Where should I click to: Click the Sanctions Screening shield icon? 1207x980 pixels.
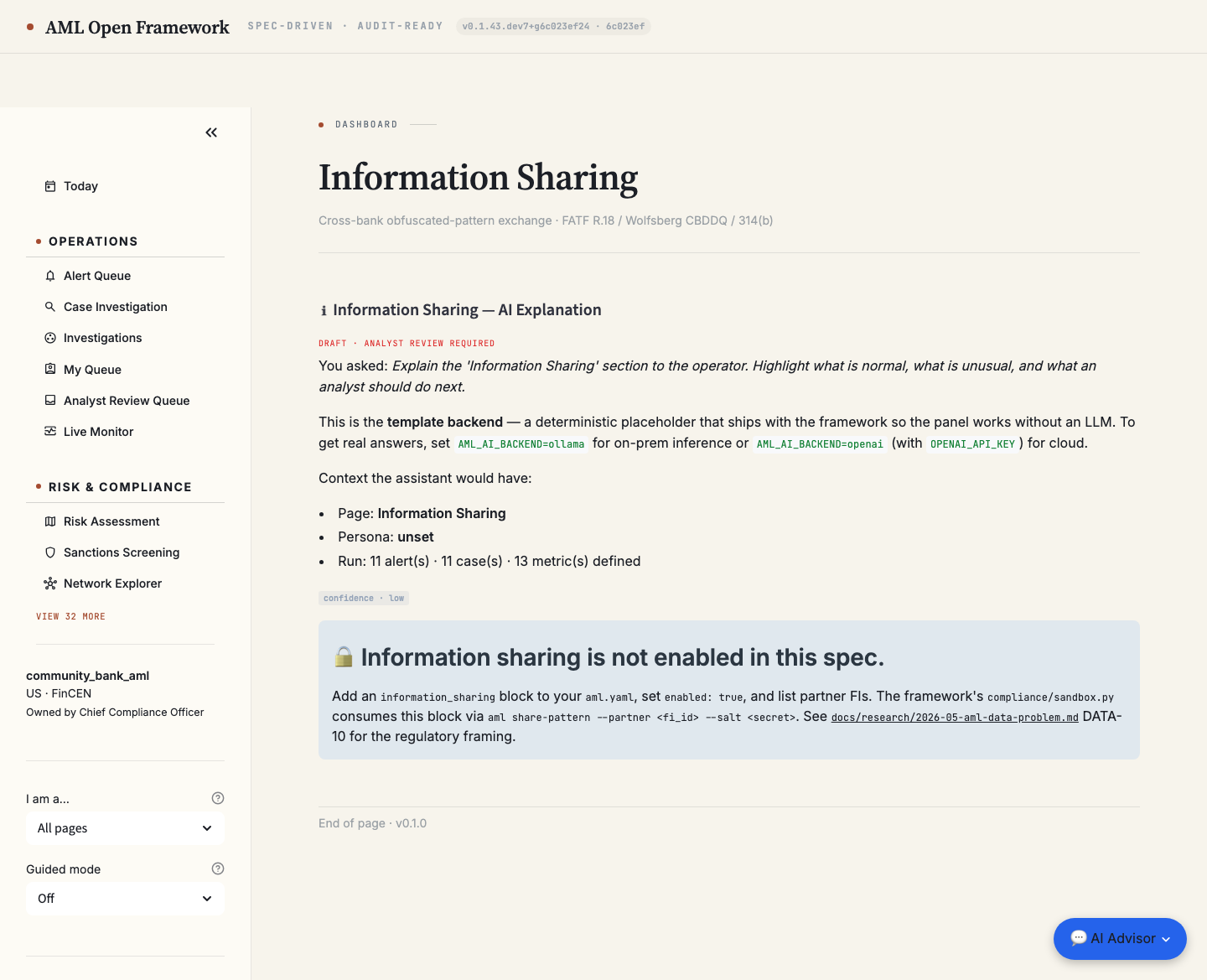point(50,552)
